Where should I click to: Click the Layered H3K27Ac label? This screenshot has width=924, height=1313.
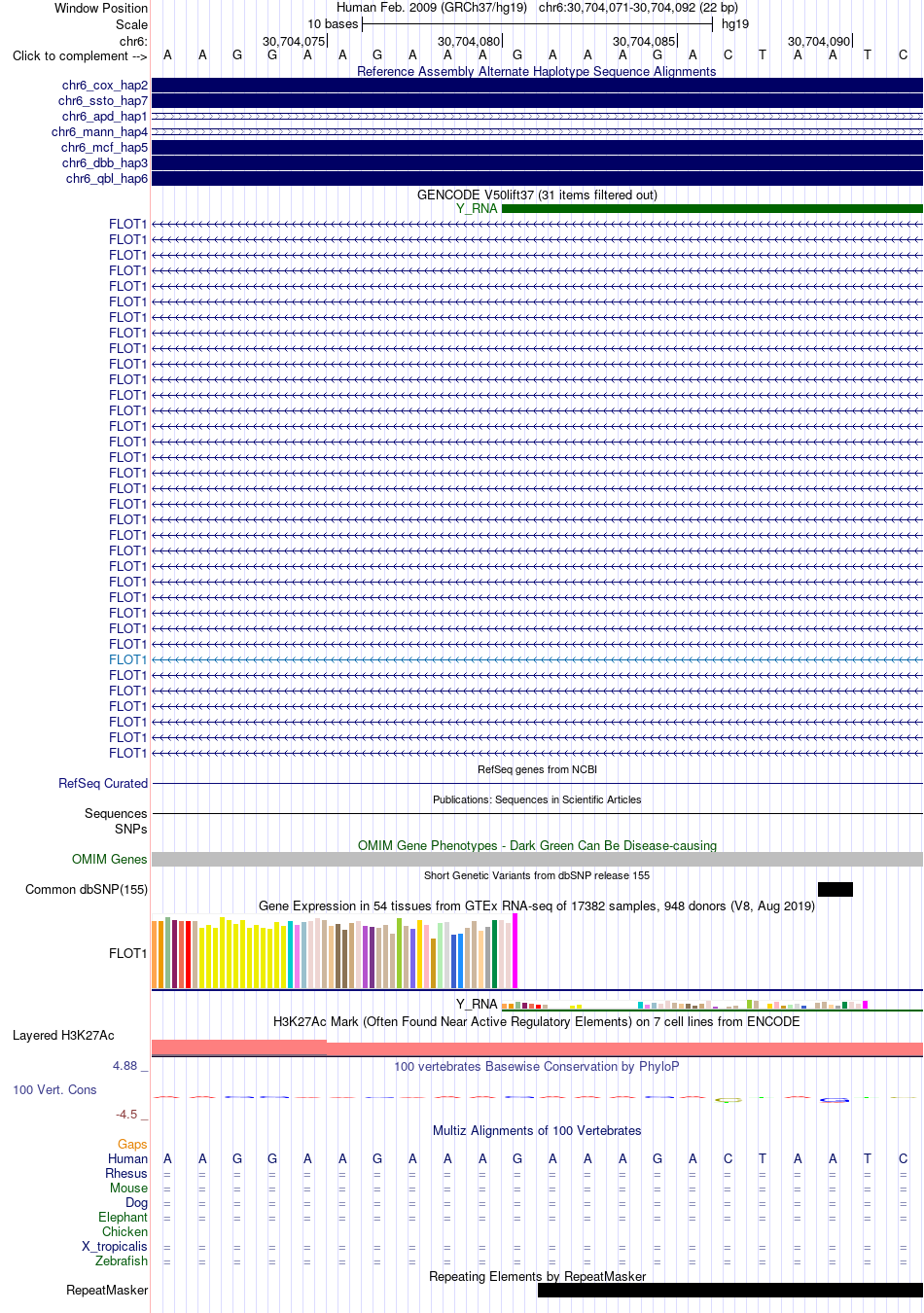click(63, 1035)
